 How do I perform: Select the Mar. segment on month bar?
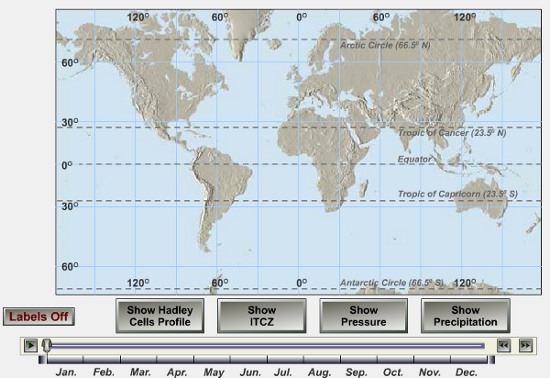[x=139, y=359]
